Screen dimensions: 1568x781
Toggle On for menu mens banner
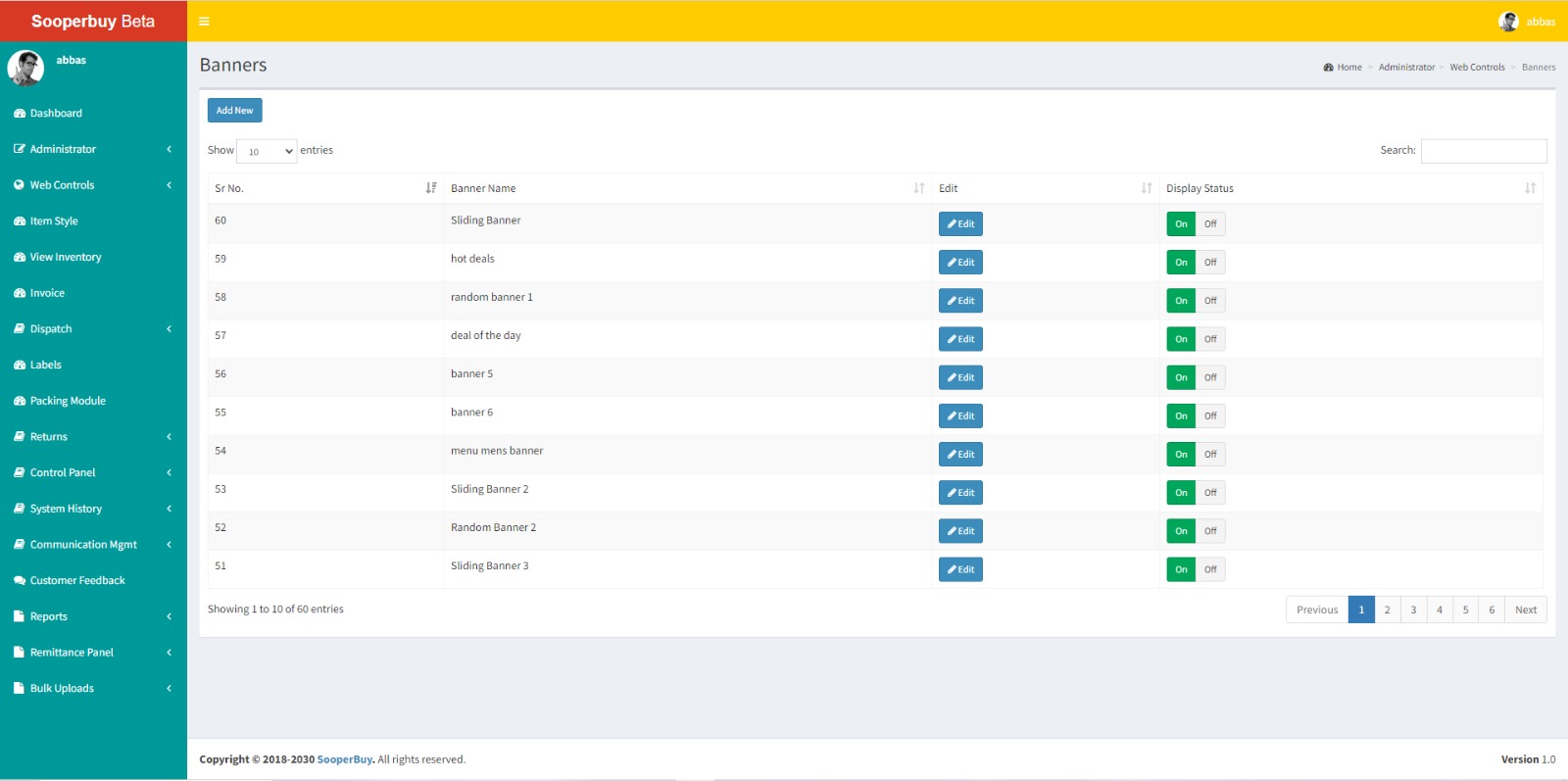click(1181, 455)
